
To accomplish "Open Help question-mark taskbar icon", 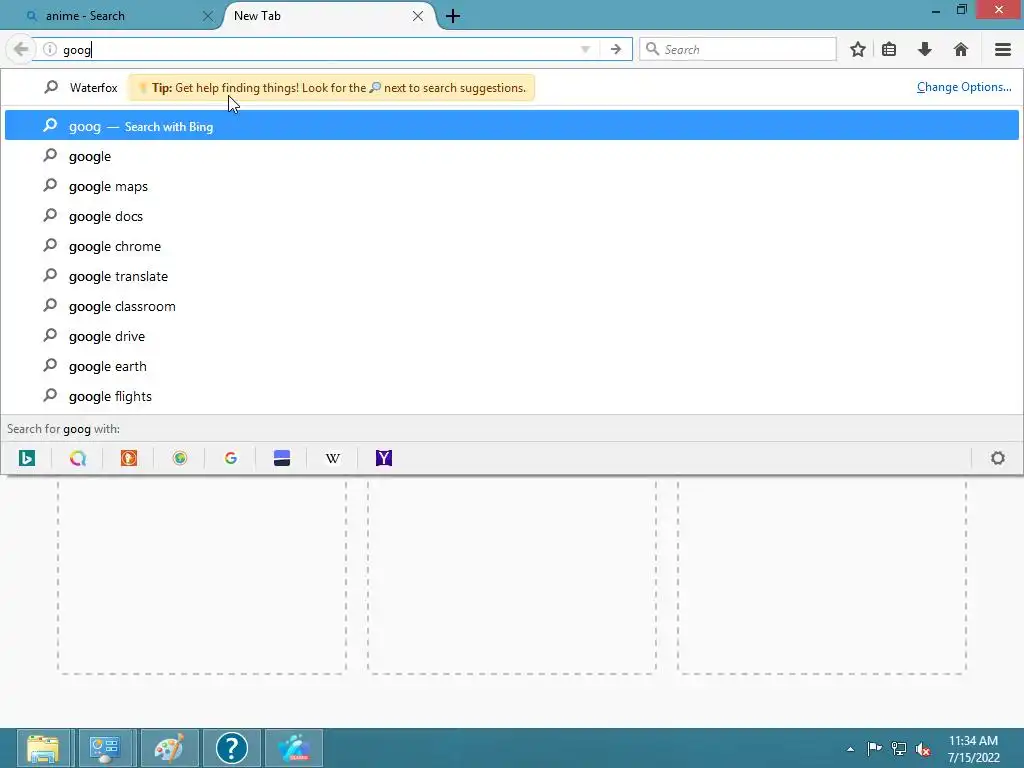I will coord(232,748).
